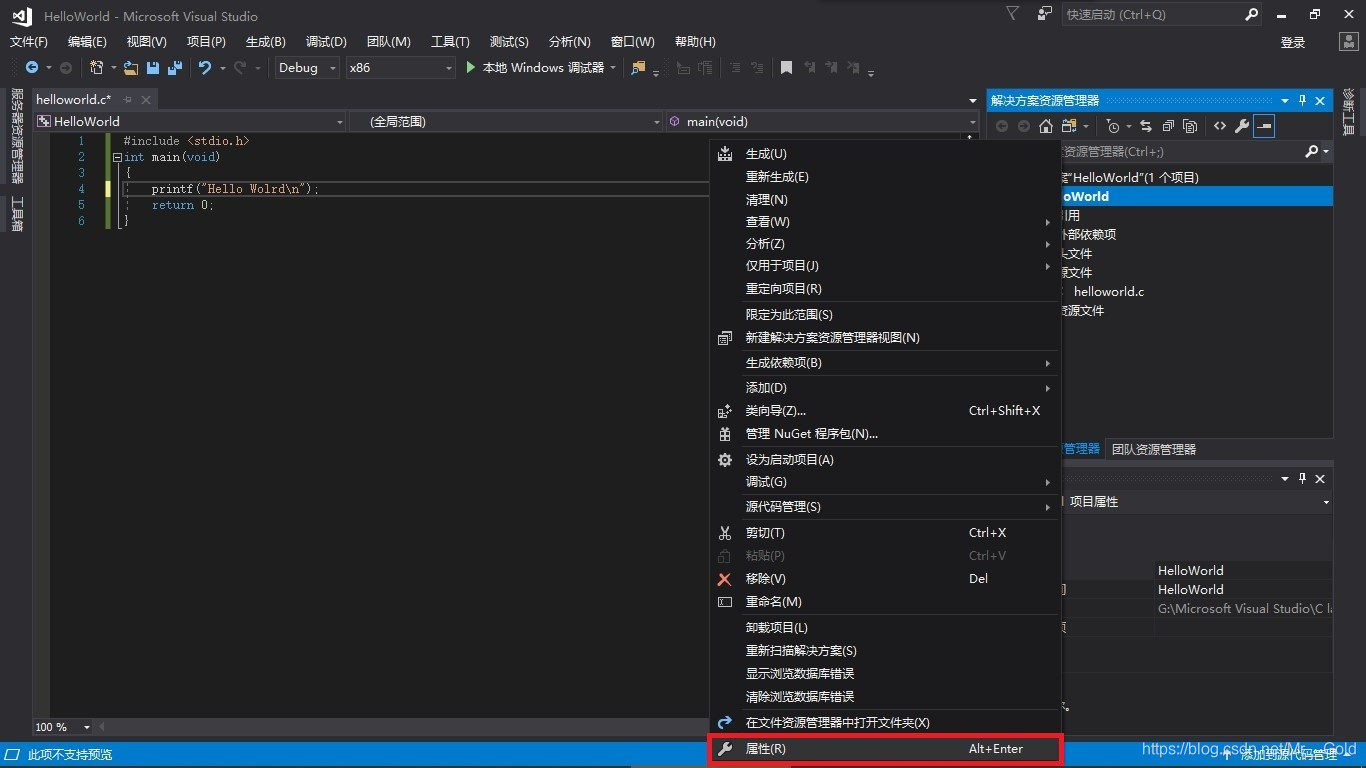Image resolution: width=1366 pixels, height=768 pixels.
Task: Select helloworld.c in Solution Explorer tree
Action: [1109, 292]
